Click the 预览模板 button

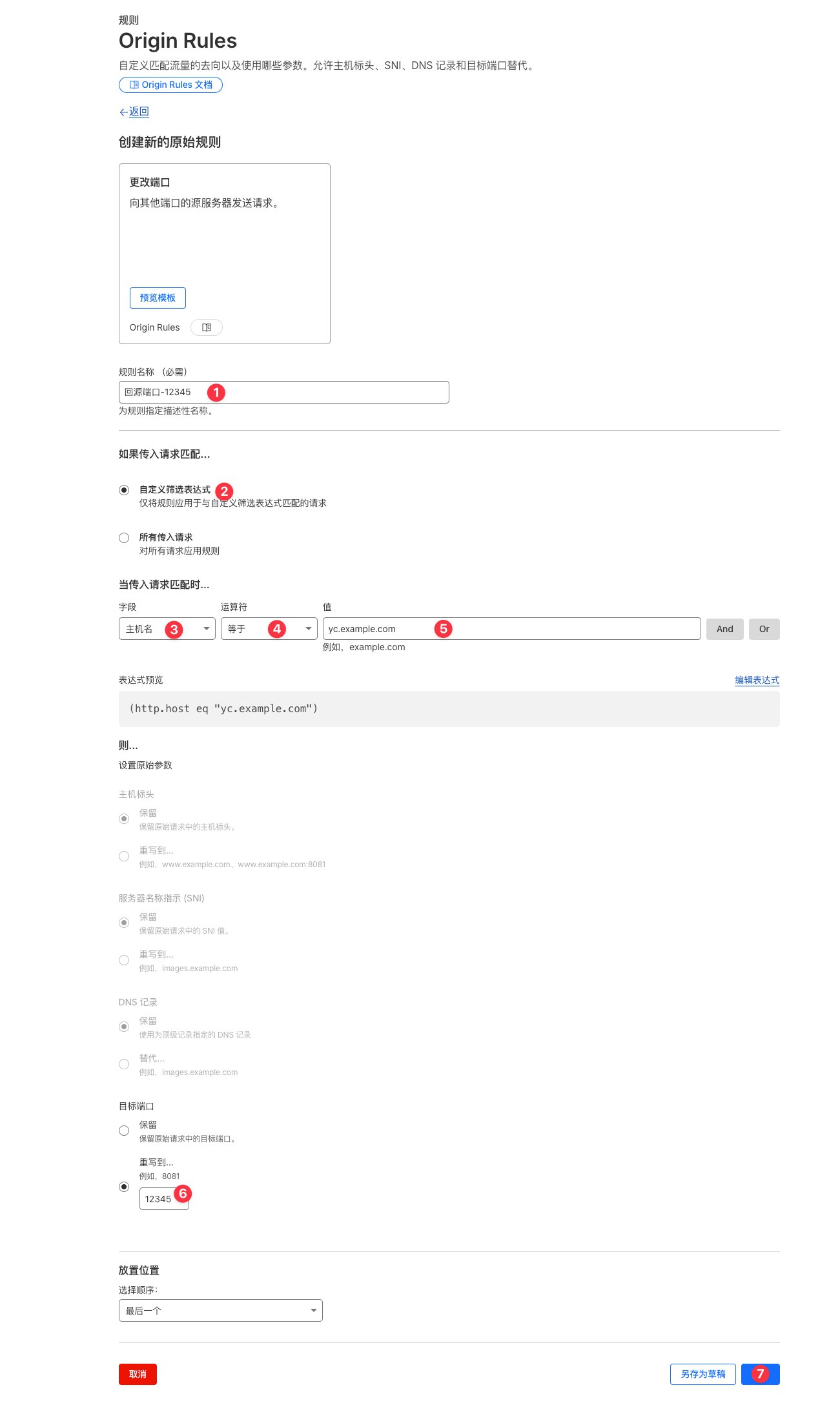pyautogui.click(x=158, y=298)
